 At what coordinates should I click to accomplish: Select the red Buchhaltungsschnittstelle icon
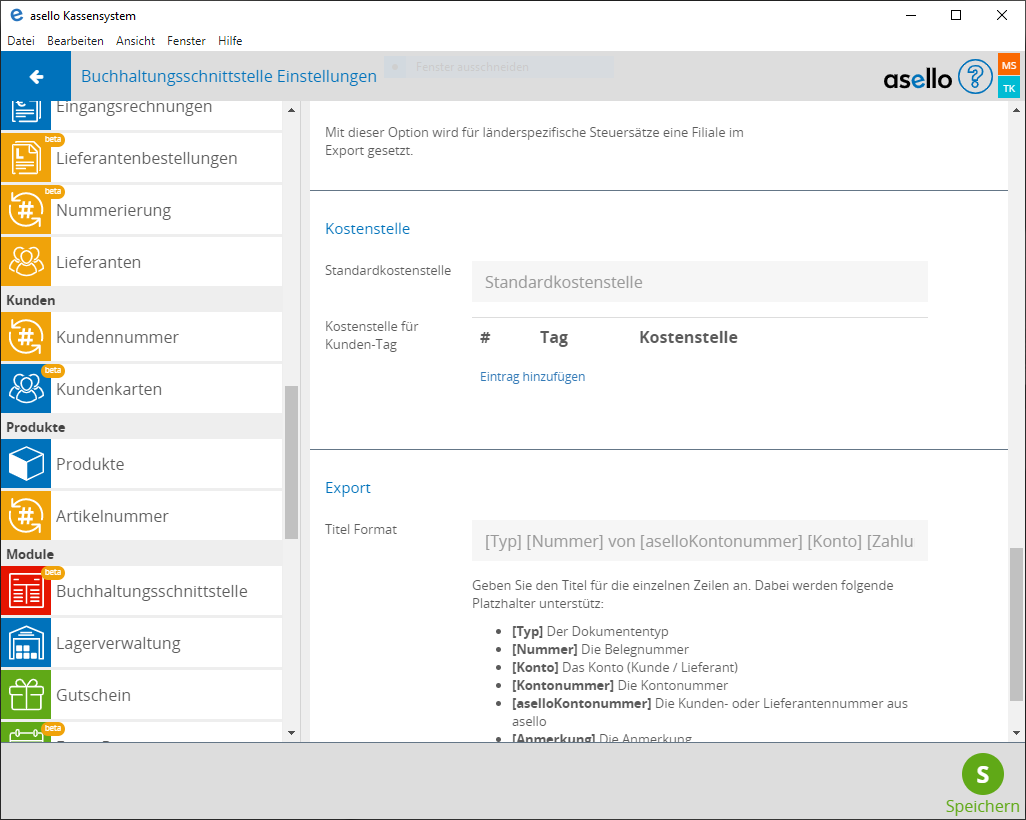tap(26, 591)
